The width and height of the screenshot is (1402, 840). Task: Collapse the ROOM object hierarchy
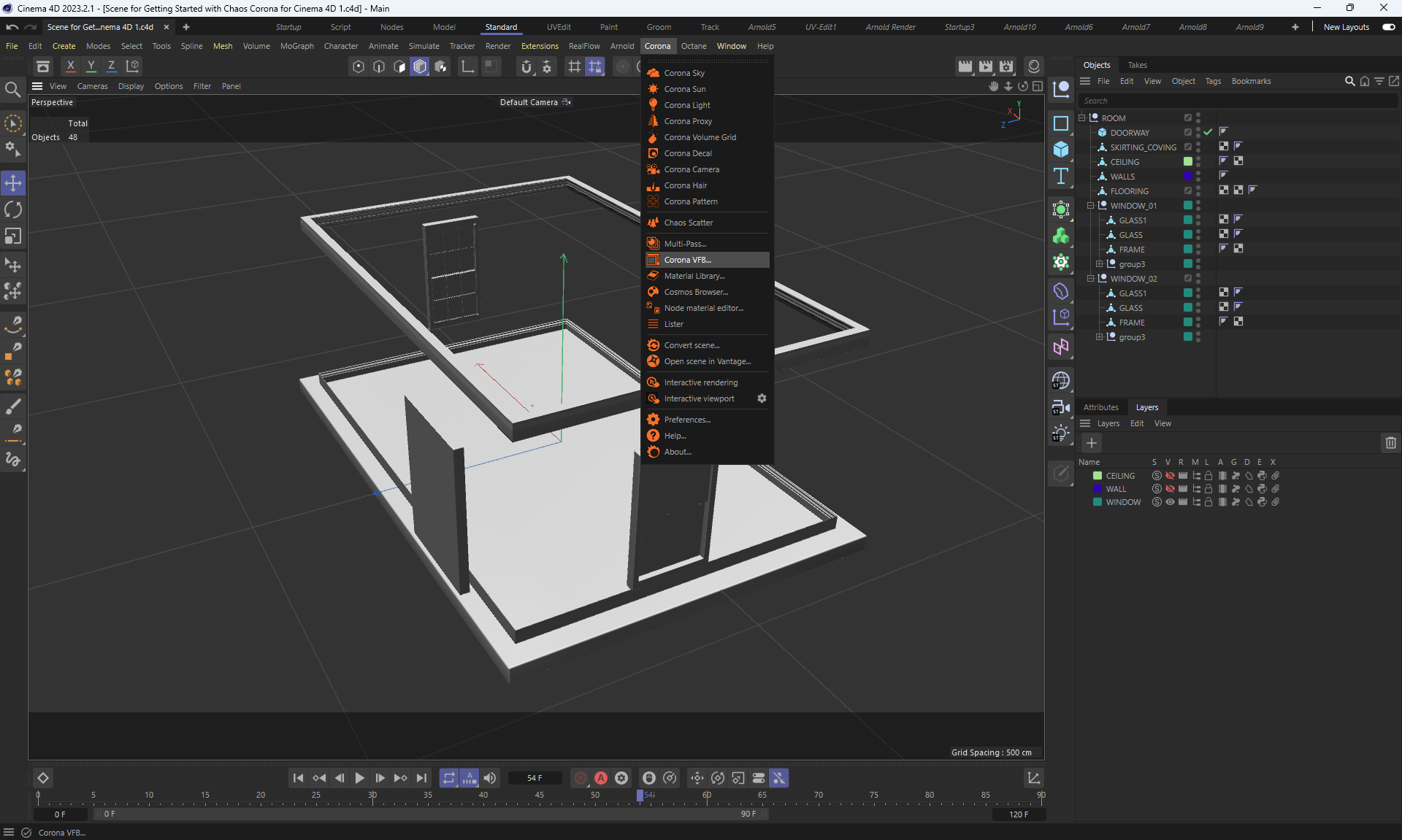[x=1081, y=117]
